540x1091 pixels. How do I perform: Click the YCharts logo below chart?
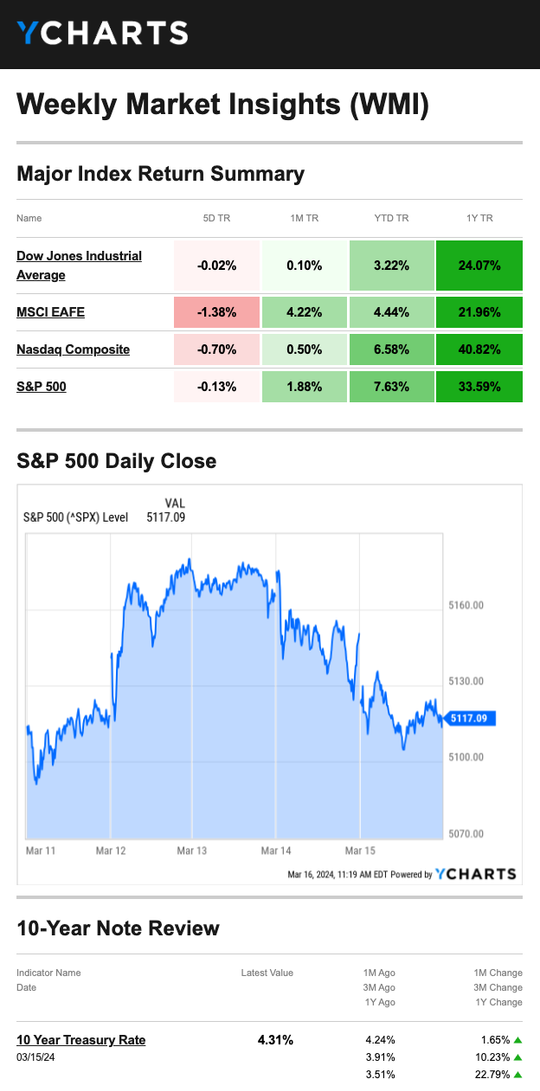click(x=476, y=874)
